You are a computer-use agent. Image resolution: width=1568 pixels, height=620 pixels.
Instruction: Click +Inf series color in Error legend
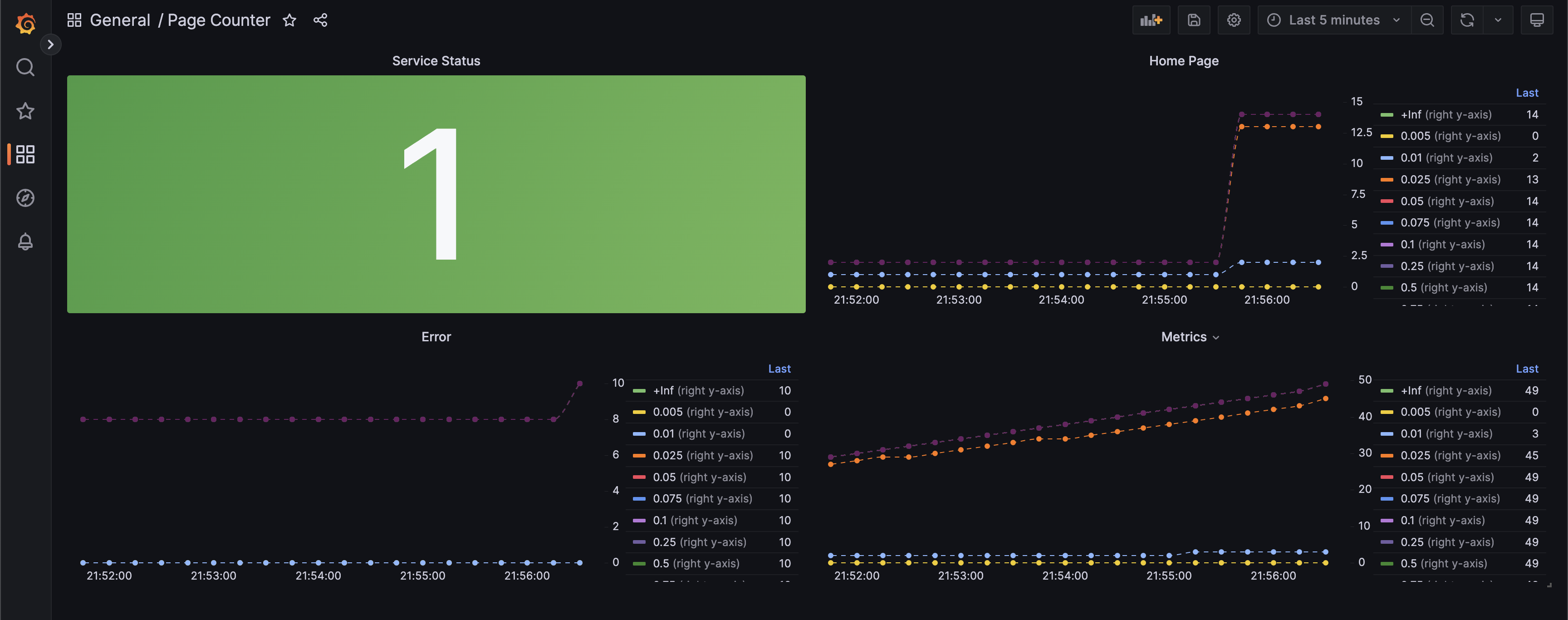[x=639, y=391]
